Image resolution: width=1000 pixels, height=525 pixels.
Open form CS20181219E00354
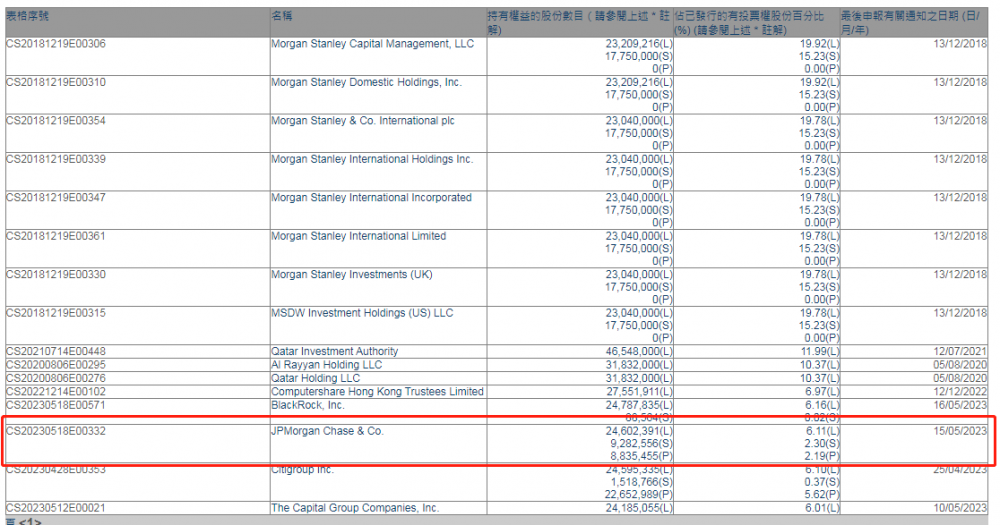click(x=56, y=121)
